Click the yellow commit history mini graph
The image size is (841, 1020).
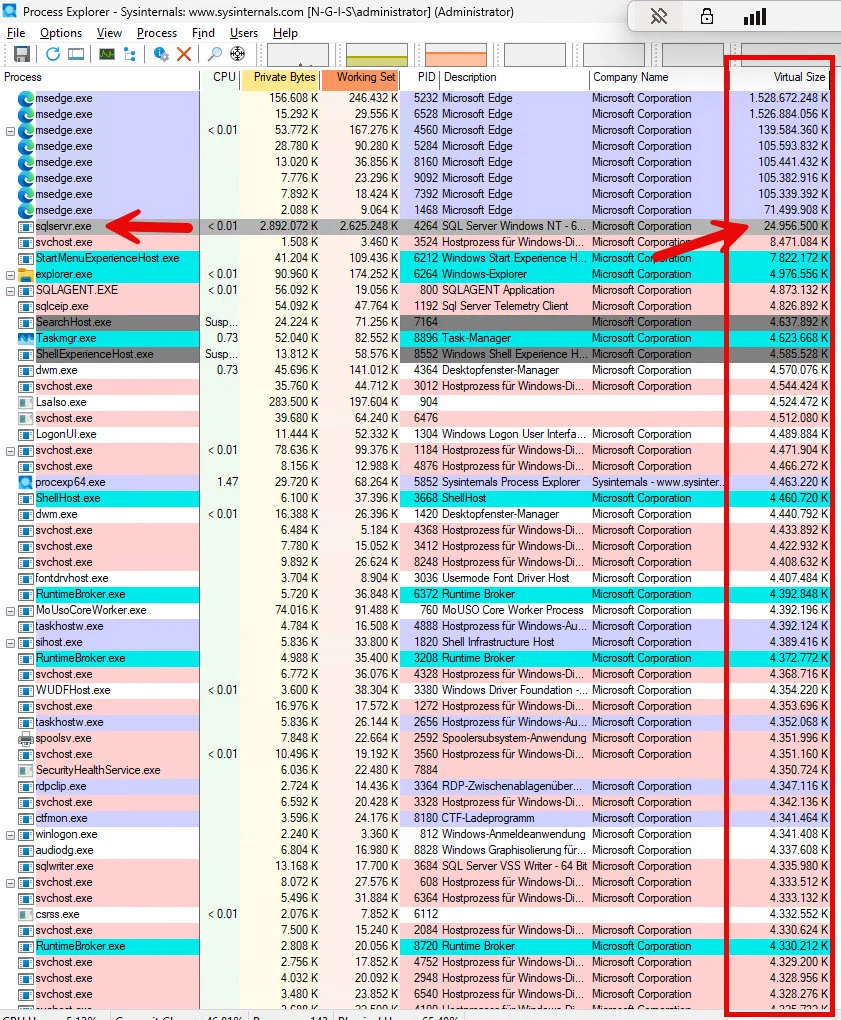[377, 55]
